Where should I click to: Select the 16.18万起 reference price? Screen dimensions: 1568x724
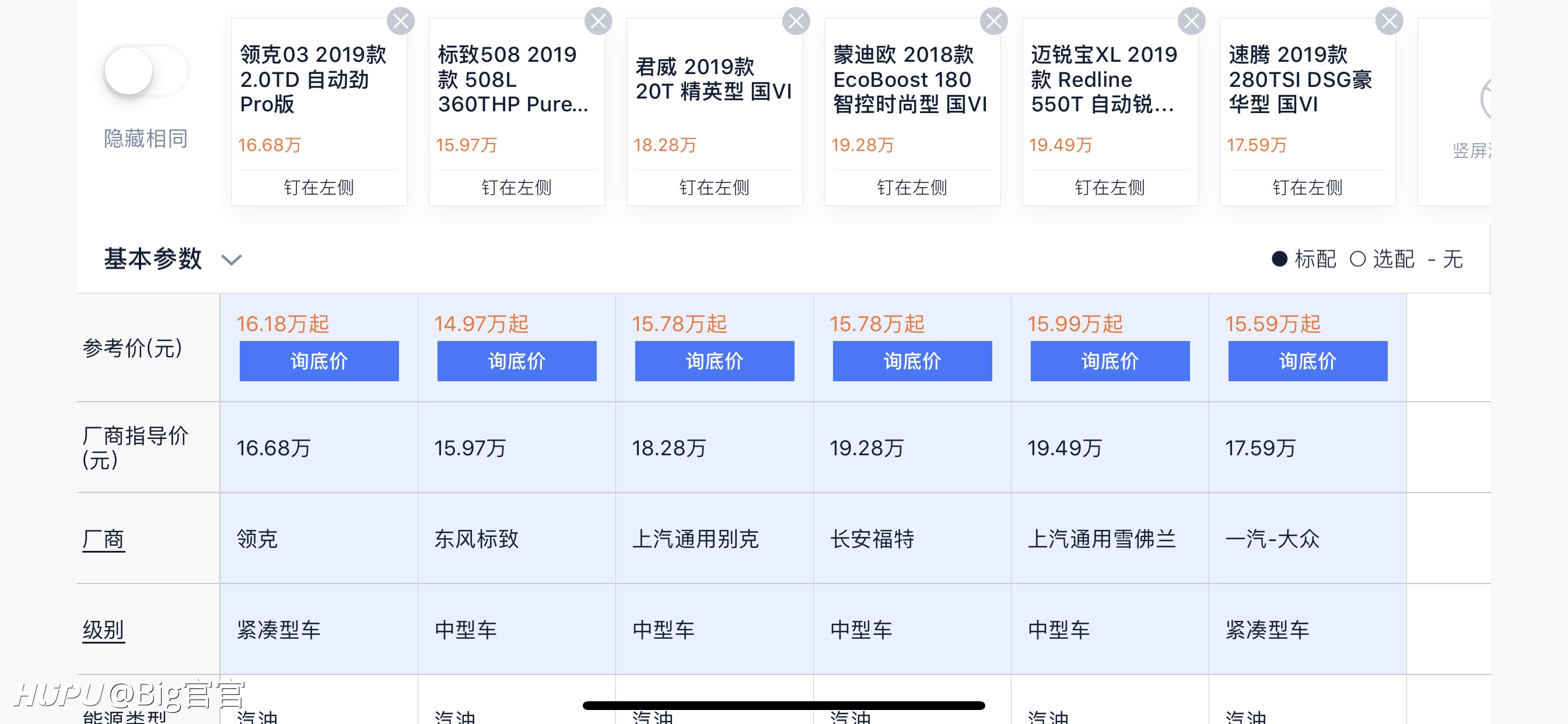pyautogui.click(x=283, y=324)
